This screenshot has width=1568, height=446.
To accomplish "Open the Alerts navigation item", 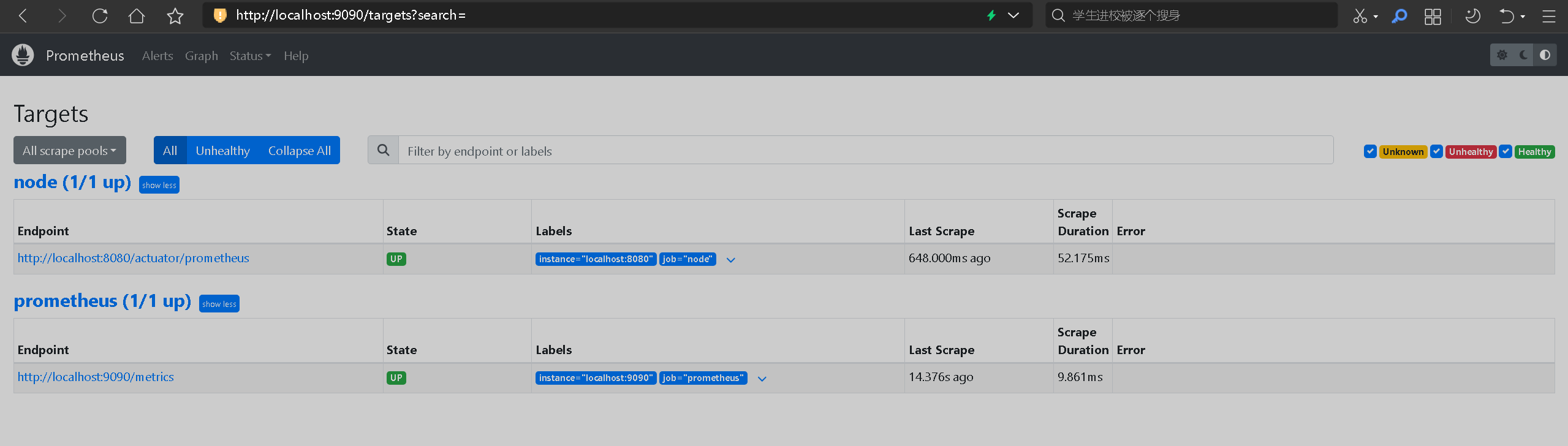I will coord(157,56).
